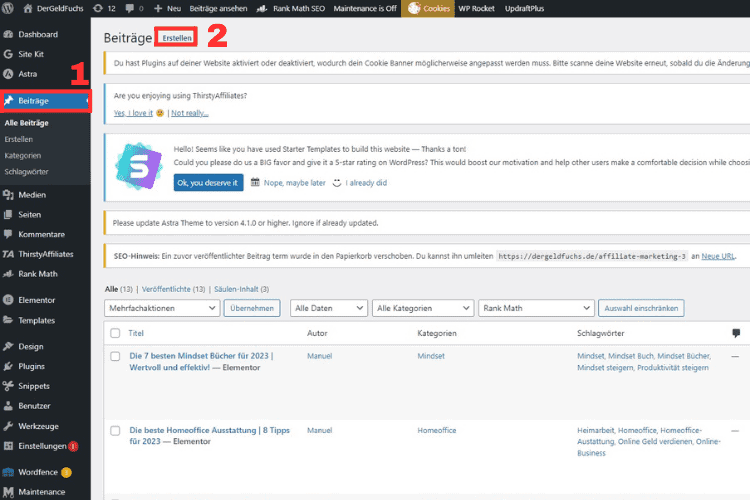Select the Homeoffice Ausstattung post checkbox

point(115,431)
